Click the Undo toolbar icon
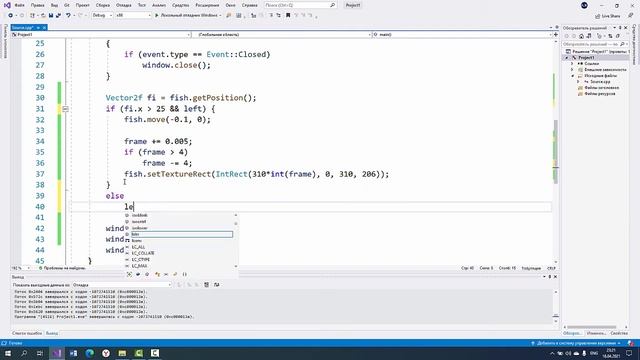The height and width of the screenshot is (360, 640). click(x=68, y=16)
